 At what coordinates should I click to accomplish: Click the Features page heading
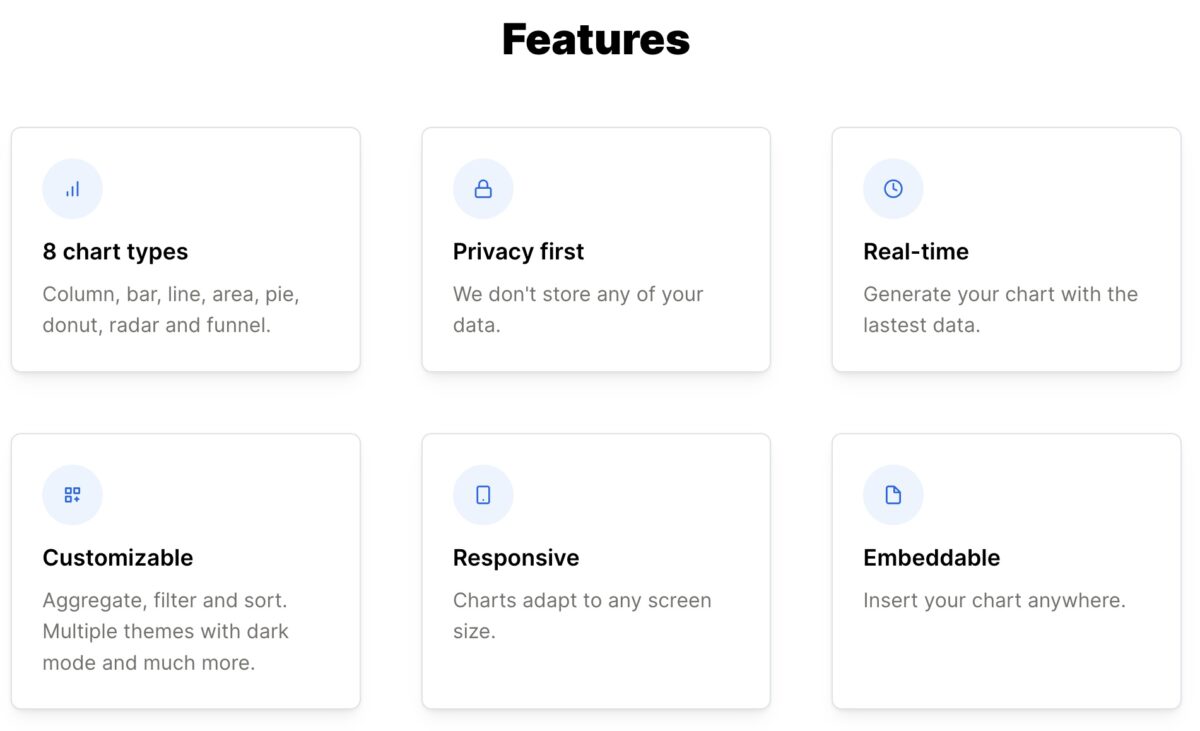click(596, 40)
